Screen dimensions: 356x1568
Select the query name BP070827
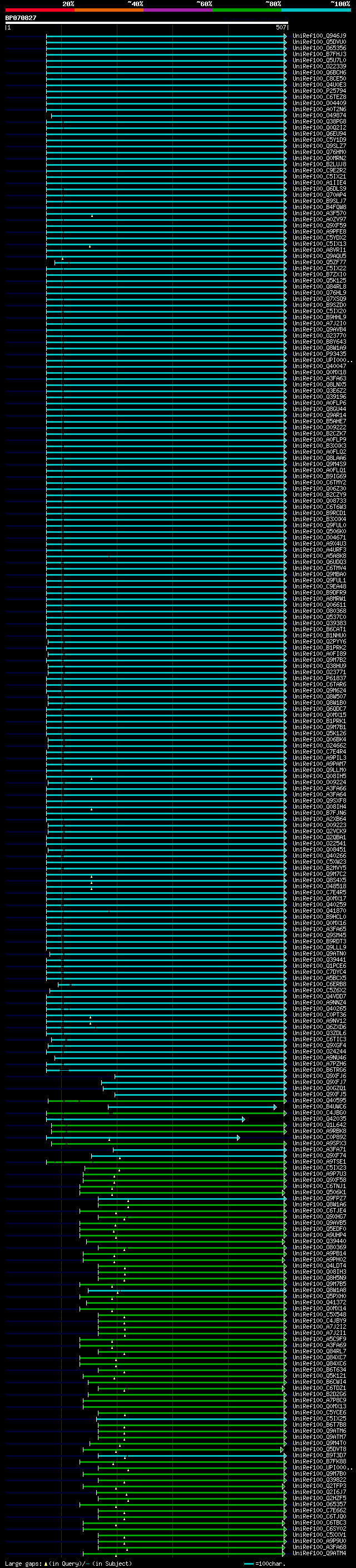coord(21,18)
